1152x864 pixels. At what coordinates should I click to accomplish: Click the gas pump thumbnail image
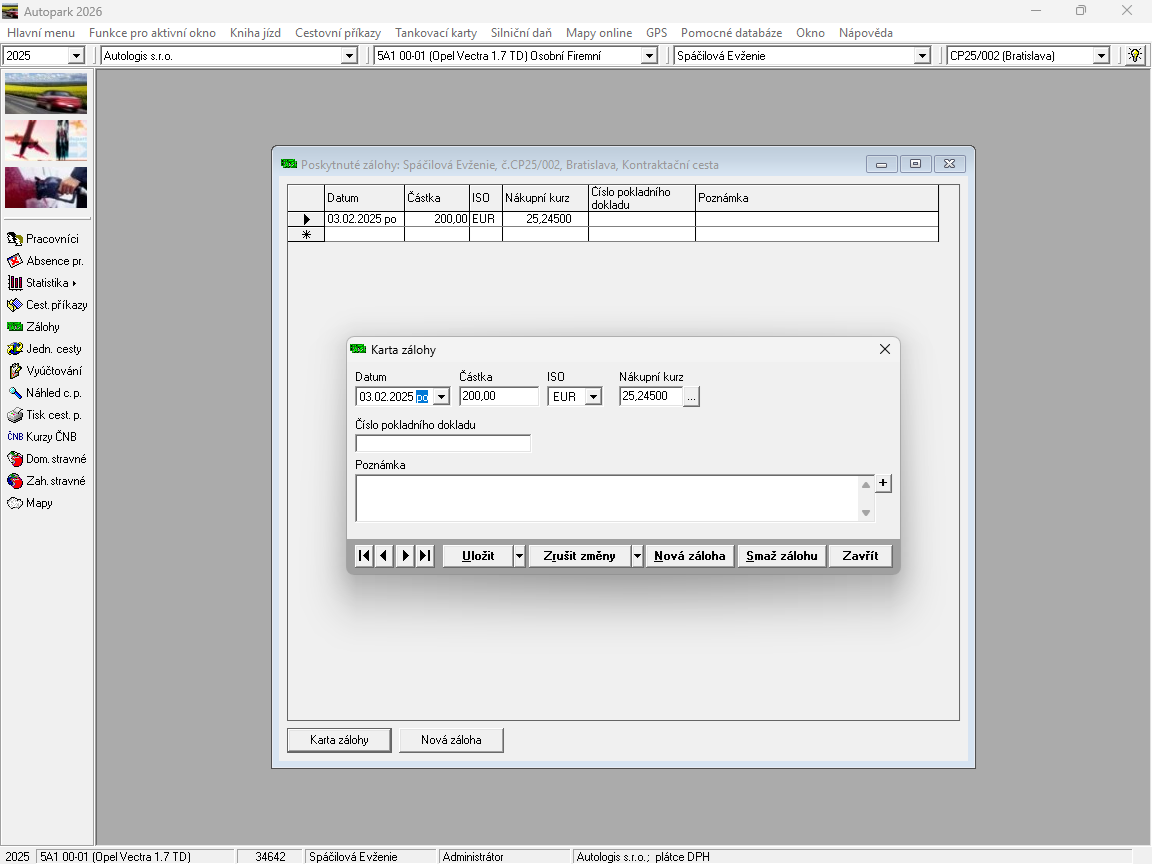coord(46,187)
